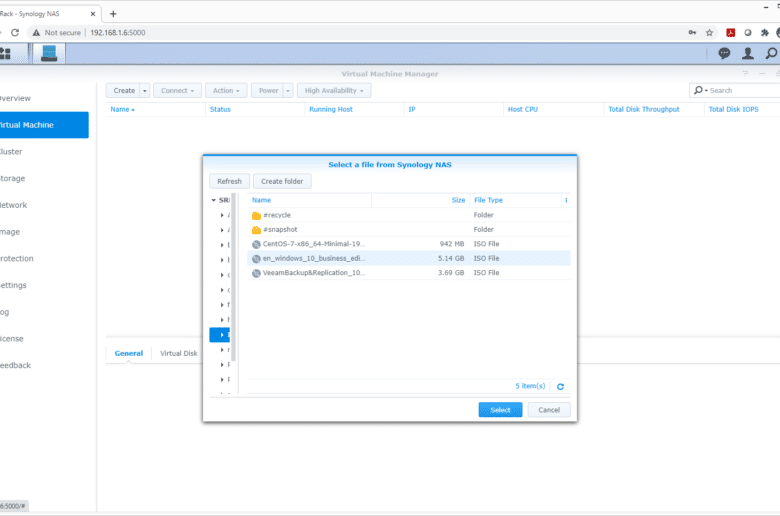Switch to the General tab
The height and width of the screenshot is (516, 780).
129,353
